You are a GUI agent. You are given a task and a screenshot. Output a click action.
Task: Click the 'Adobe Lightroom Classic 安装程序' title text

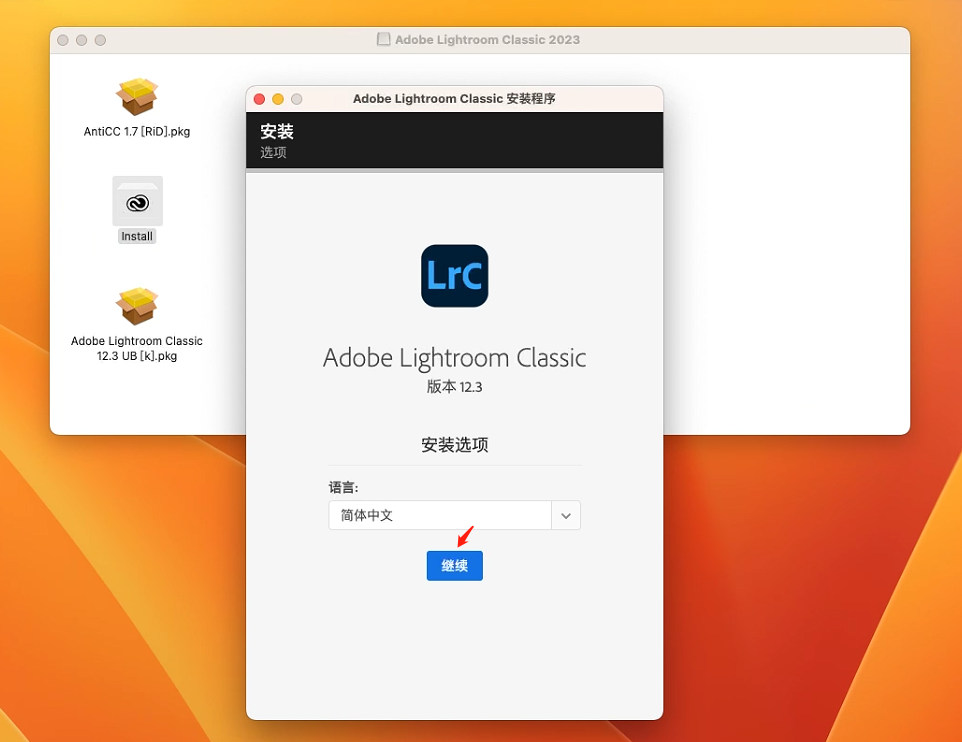(x=454, y=99)
